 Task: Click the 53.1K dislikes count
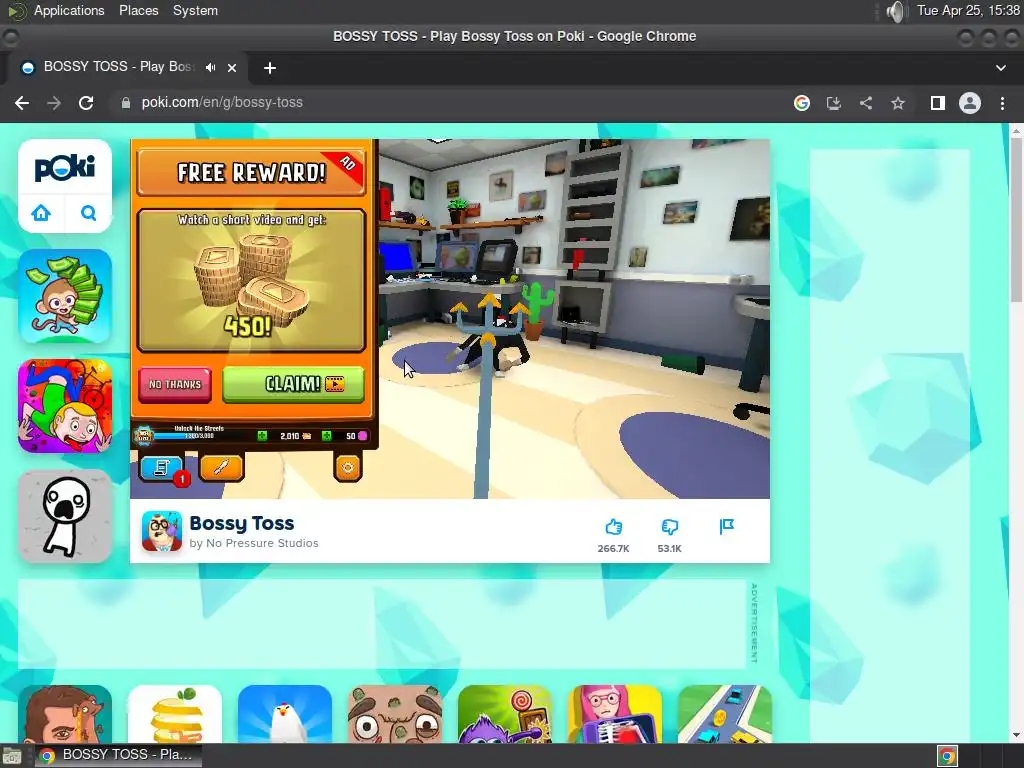[x=669, y=549]
